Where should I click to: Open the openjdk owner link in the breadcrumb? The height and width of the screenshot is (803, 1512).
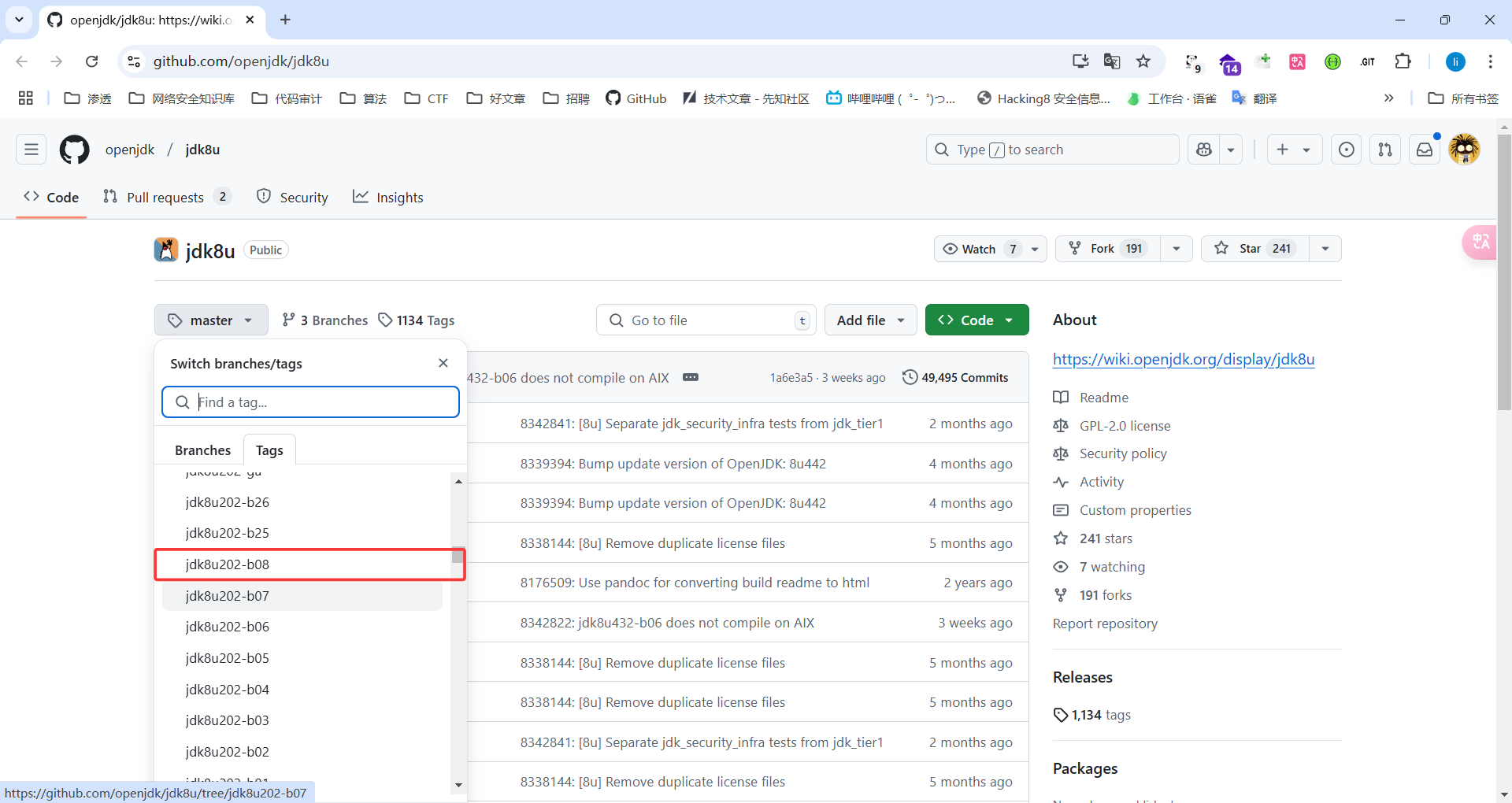point(130,150)
